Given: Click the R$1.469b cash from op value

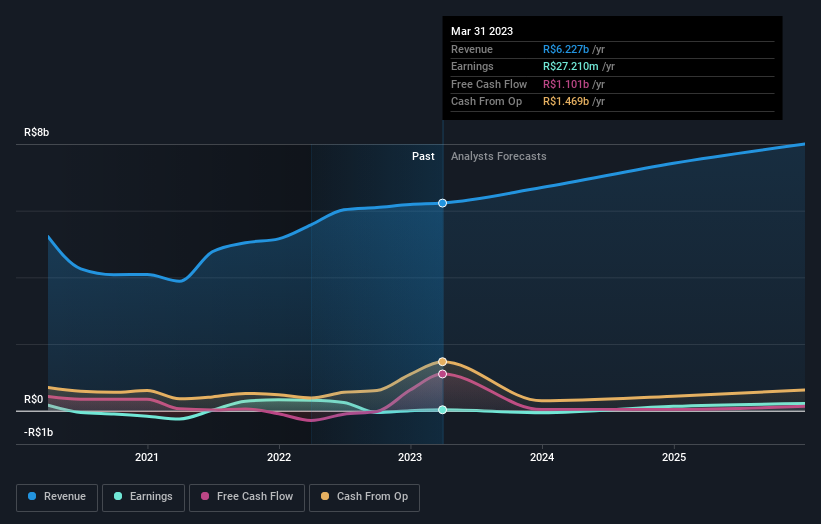Looking at the screenshot, I should (566, 102).
